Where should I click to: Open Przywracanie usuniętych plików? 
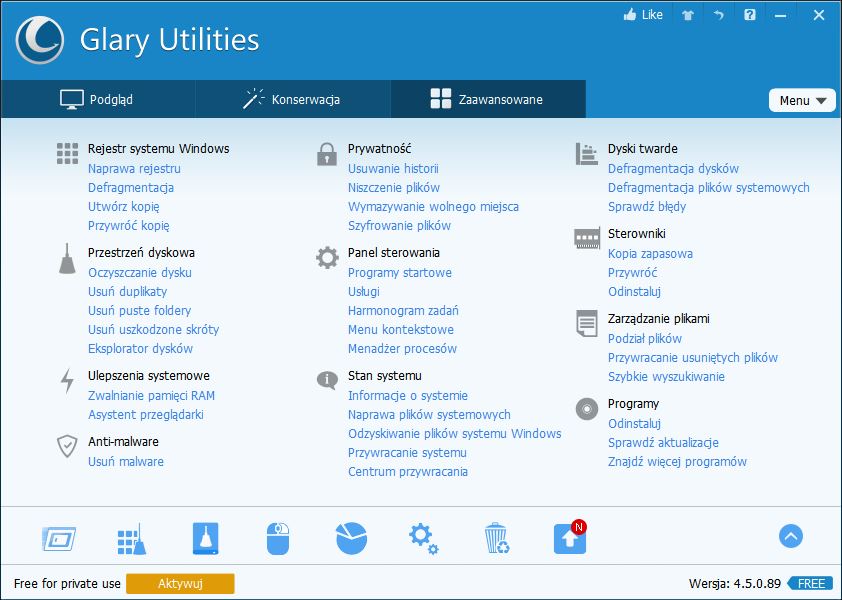point(693,358)
